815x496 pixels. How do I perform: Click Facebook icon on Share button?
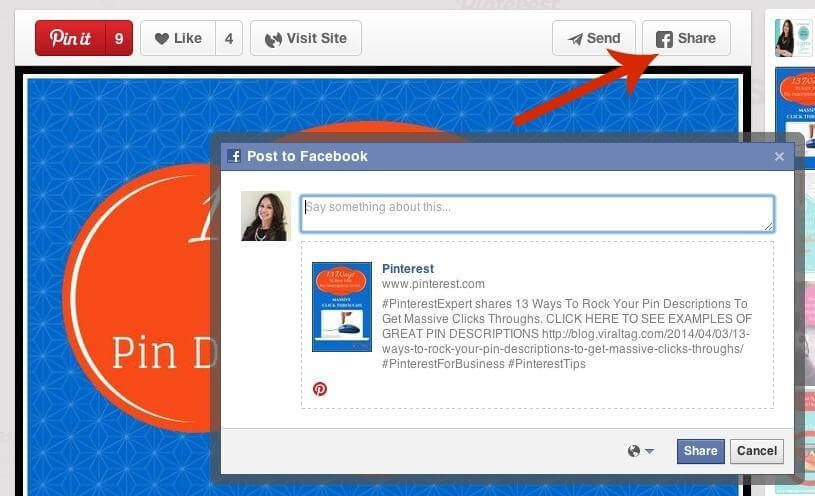tap(664, 39)
